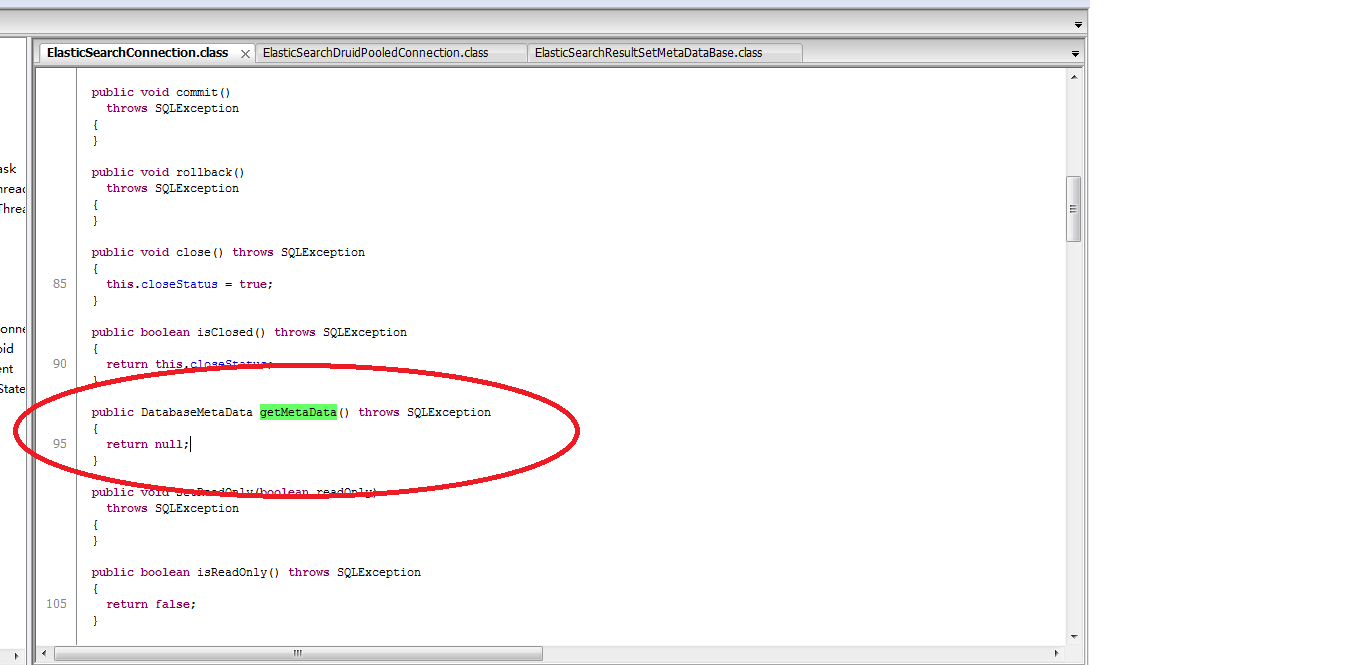Click 'public void close()' method declaration
The height and width of the screenshot is (665, 1357).
pyautogui.click(x=228, y=252)
